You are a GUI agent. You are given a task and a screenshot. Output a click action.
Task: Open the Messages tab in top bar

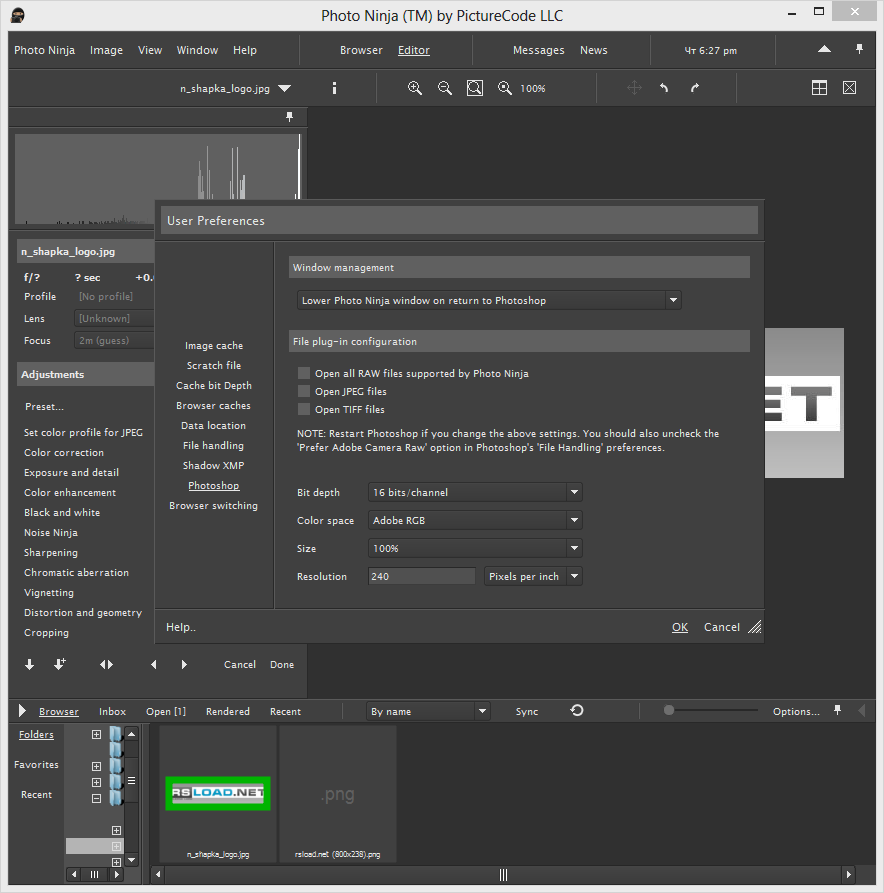tap(538, 50)
